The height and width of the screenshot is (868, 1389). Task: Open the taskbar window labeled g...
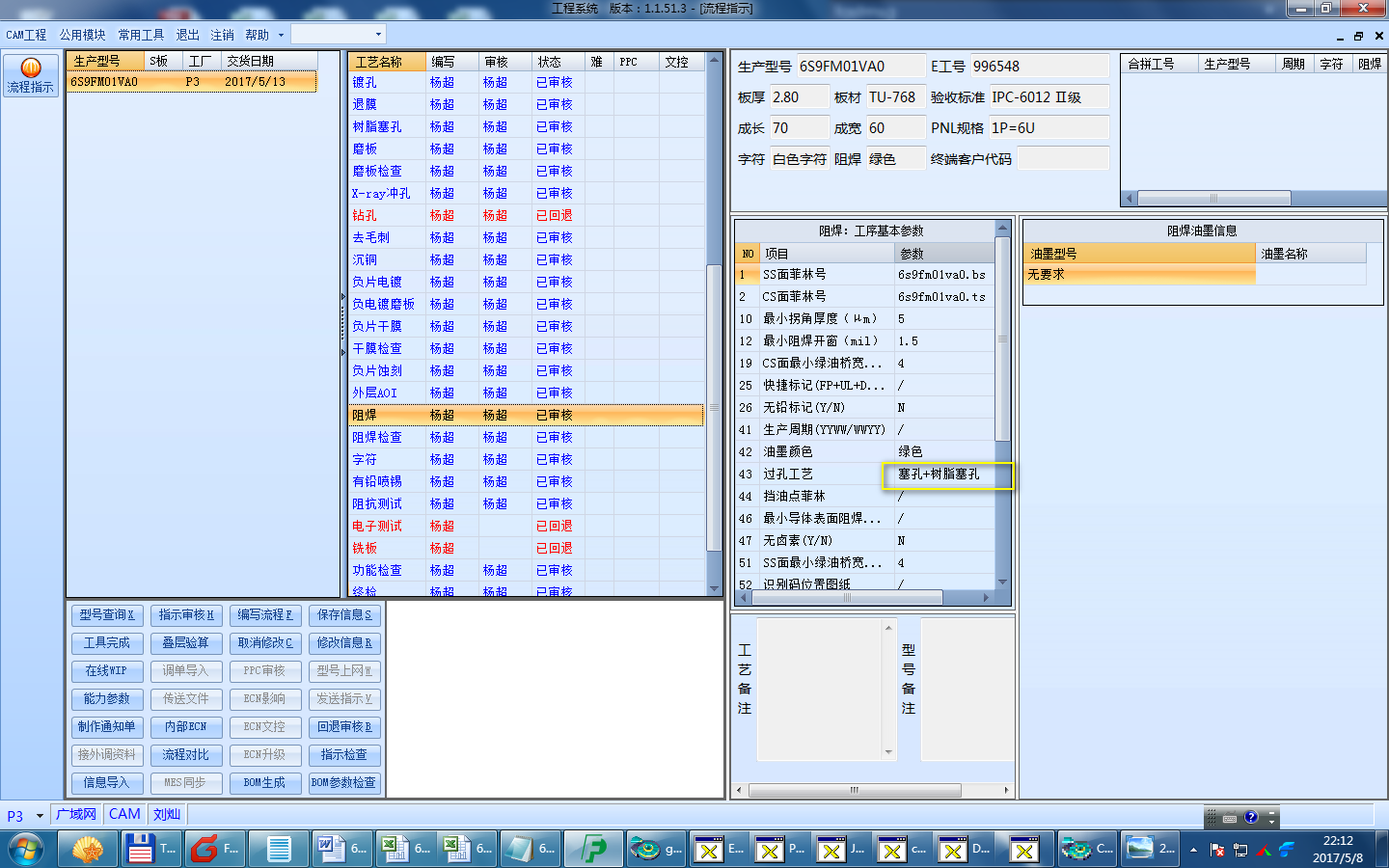[x=656, y=849]
